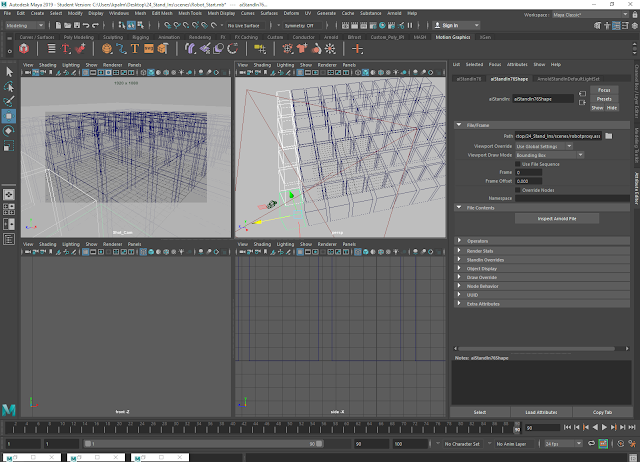Select the Select tool arrow in toolbox
This screenshot has height=462, width=640.
[8, 72]
